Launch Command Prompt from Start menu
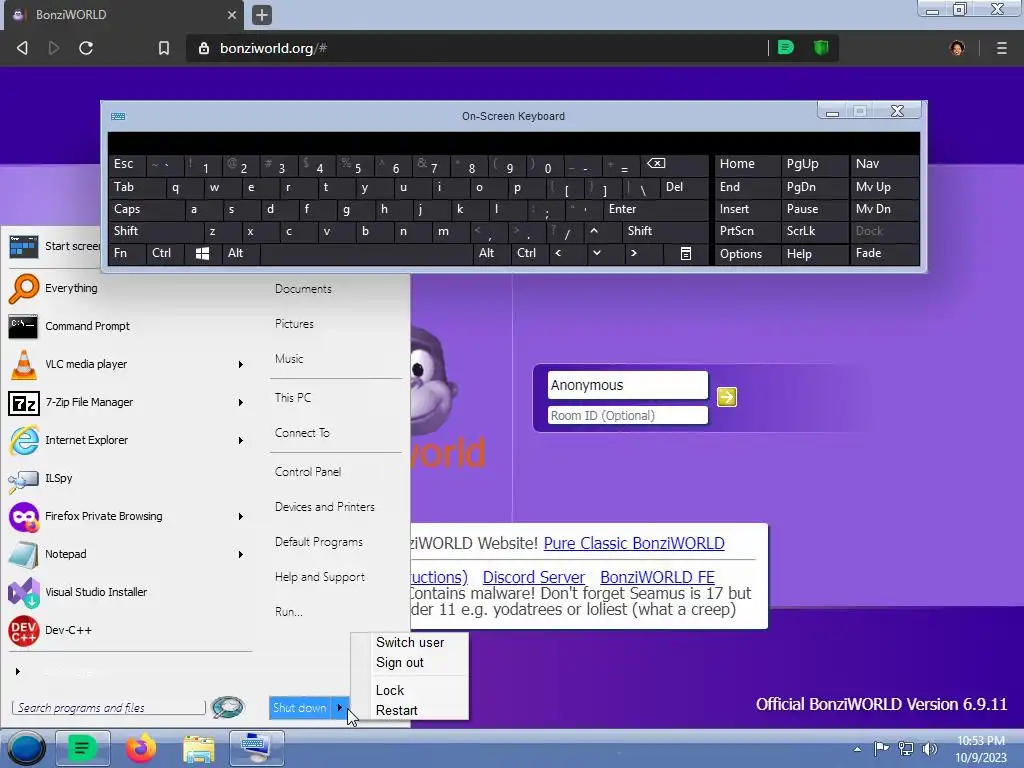 point(87,326)
